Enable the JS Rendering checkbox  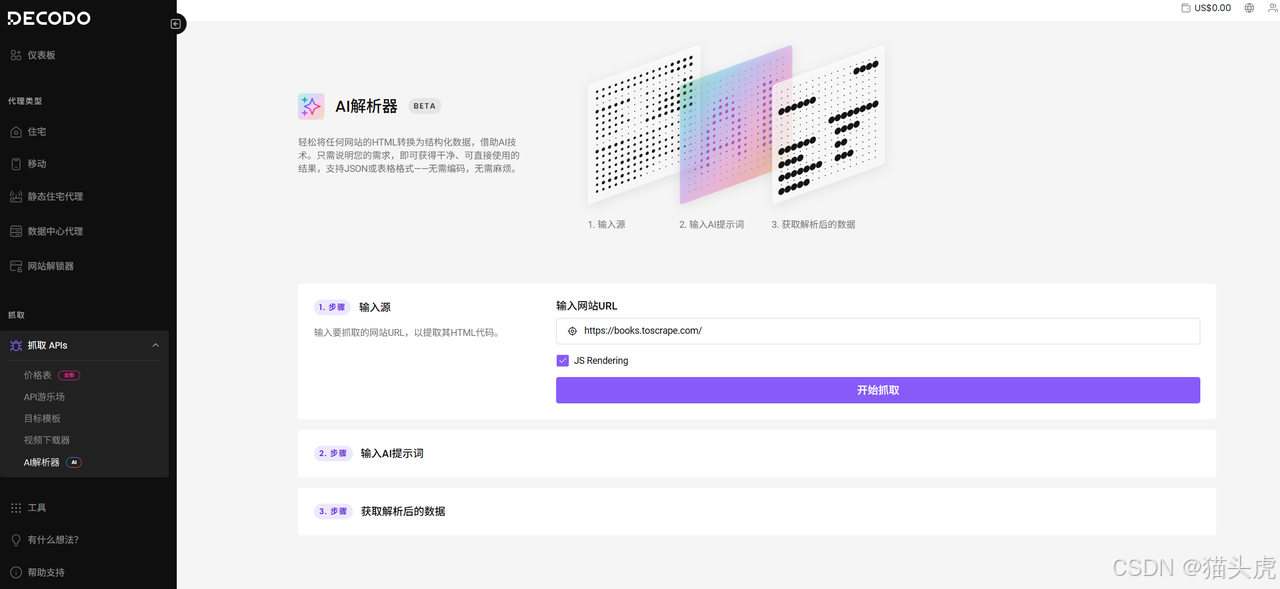point(563,360)
